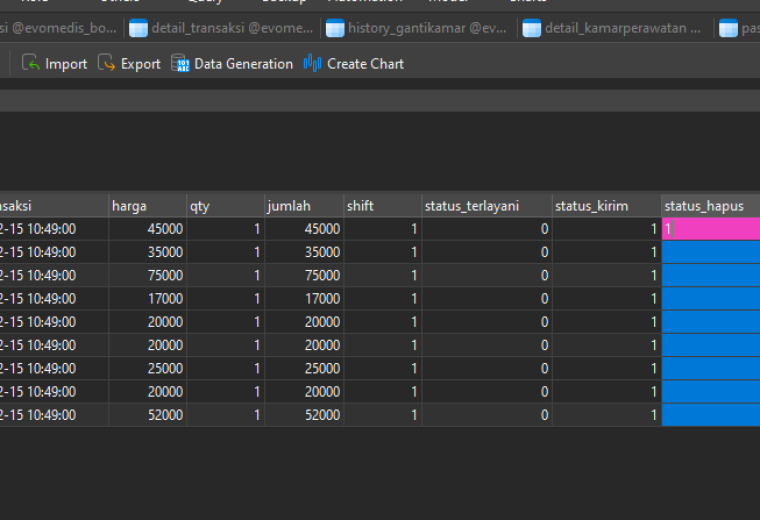The image size is (760, 520).
Task: Select the harga cell with 75000
Action: pos(147,275)
